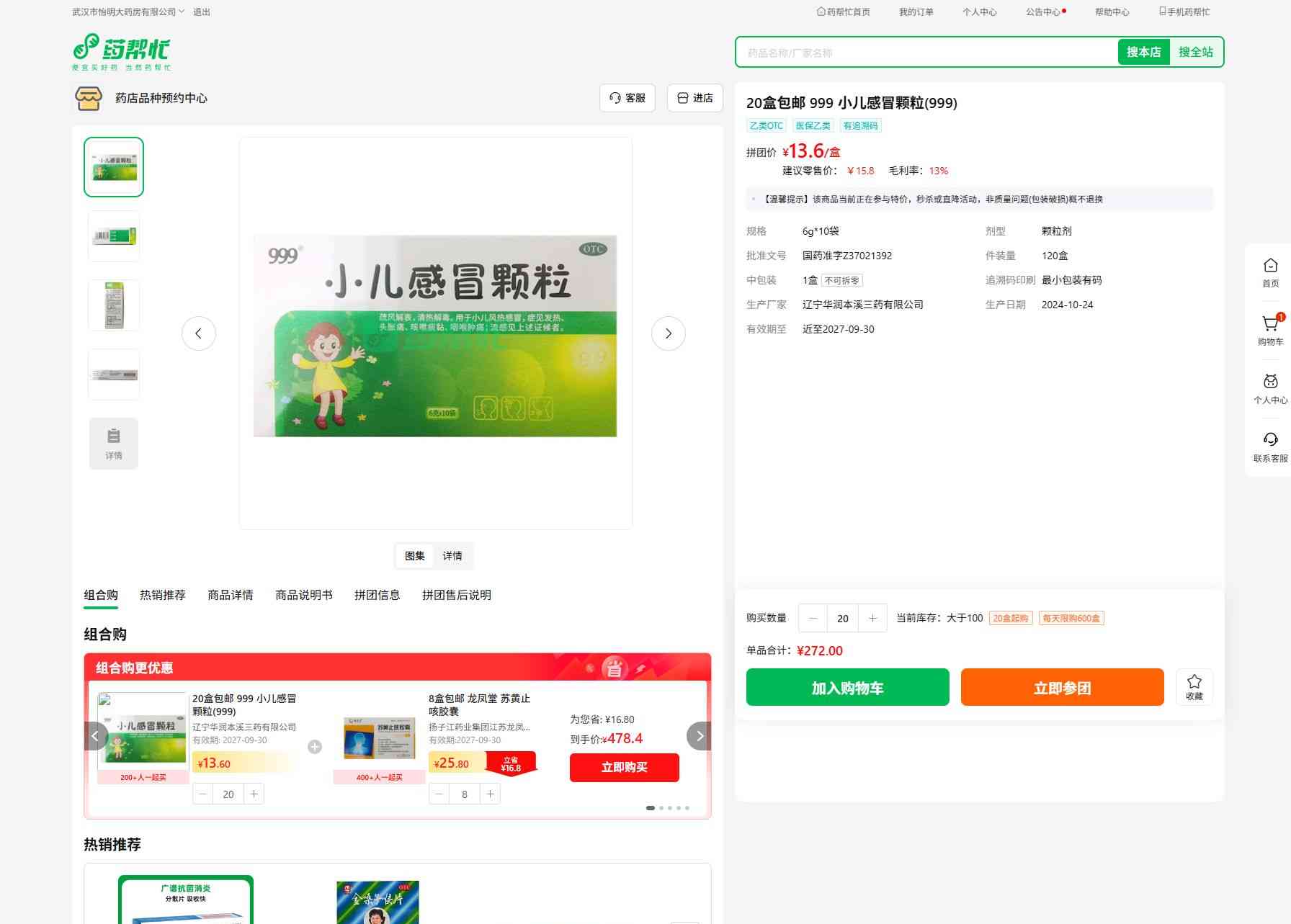Screen dimensions: 1291x924
Task: Go to previous combo deal slide
Action: (96, 736)
